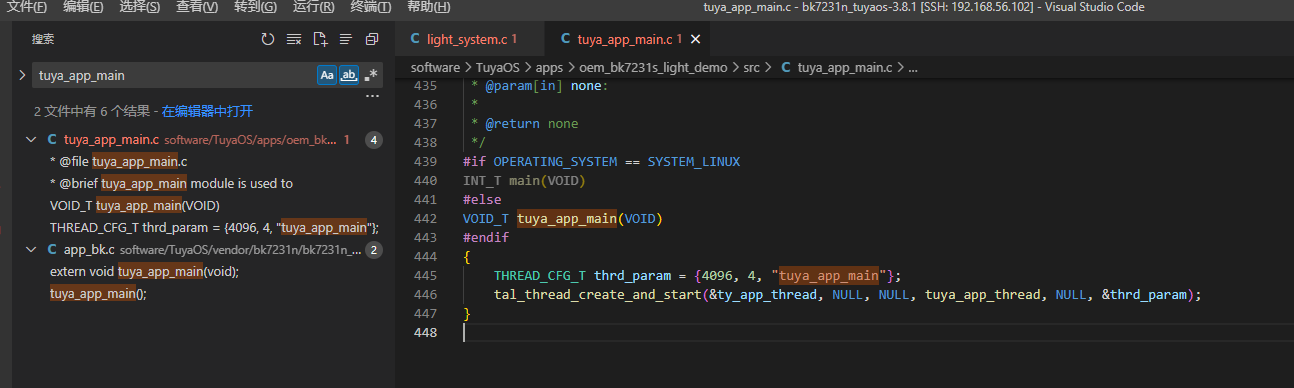Toggle Match Whole Word (ab) option
The image size is (1294, 388).
tap(349, 75)
